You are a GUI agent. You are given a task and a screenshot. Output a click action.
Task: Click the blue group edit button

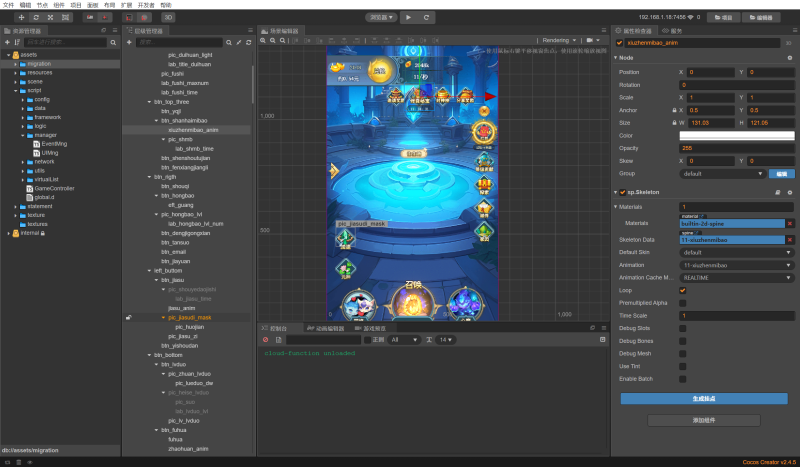tap(782, 174)
